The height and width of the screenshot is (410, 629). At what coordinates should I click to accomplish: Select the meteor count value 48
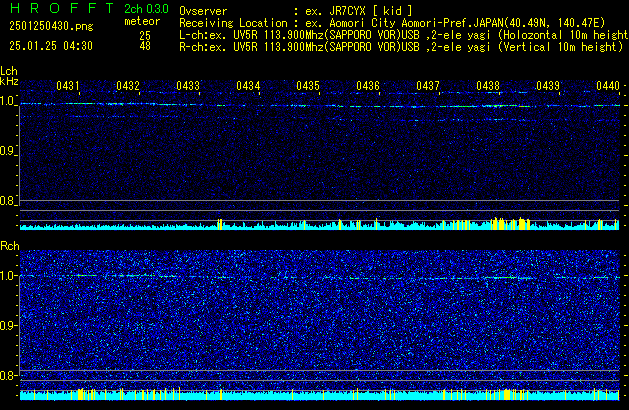pos(145,46)
